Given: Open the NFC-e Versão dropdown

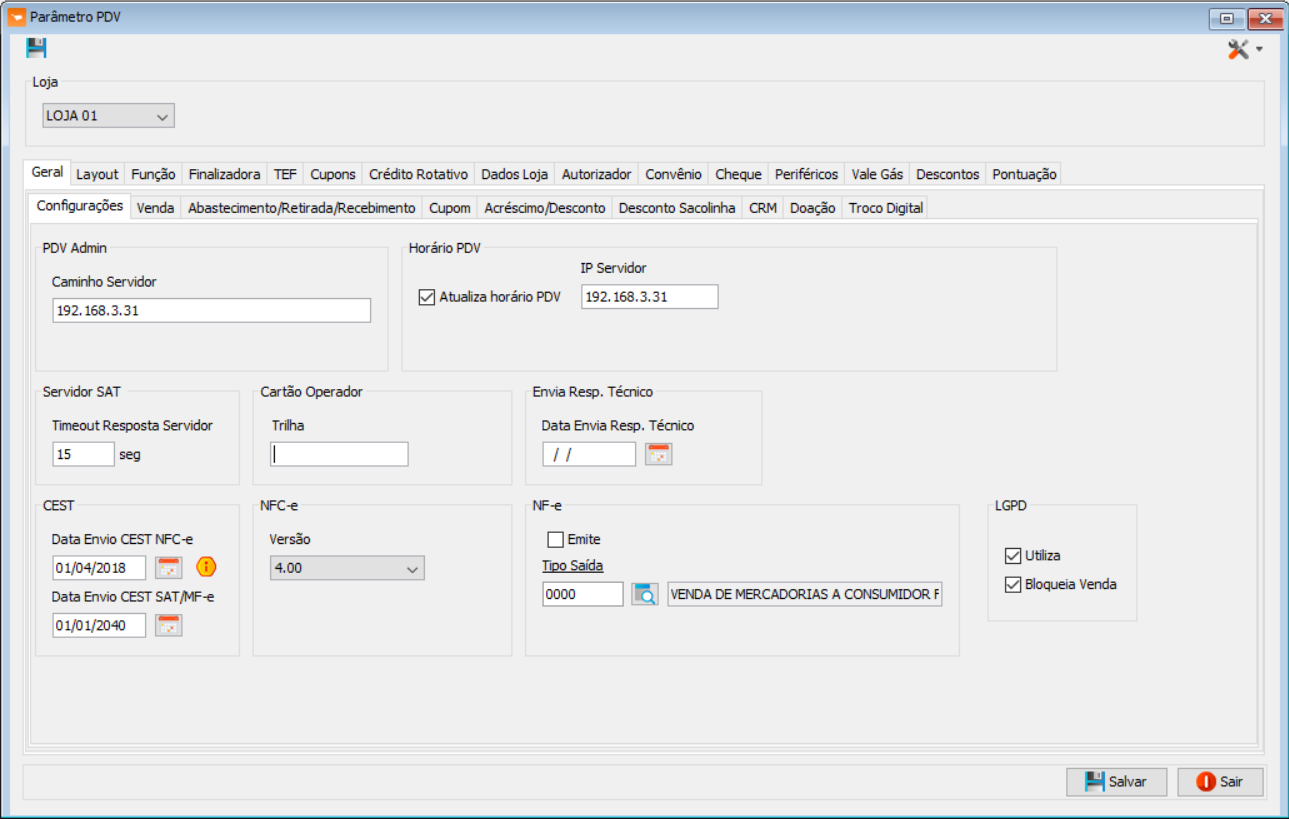Looking at the screenshot, I should pos(347,568).
